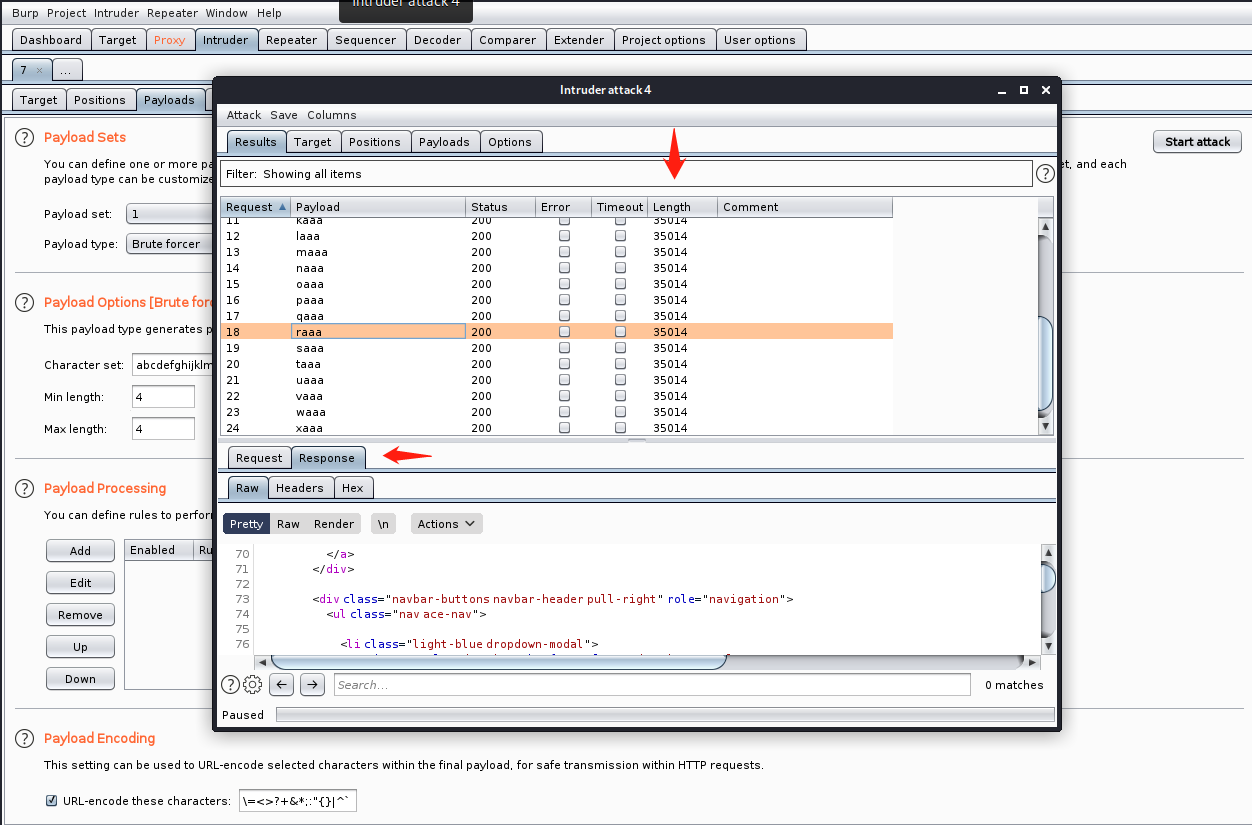
Task: Open the Columns menu
Action: [x=332, y=115]
